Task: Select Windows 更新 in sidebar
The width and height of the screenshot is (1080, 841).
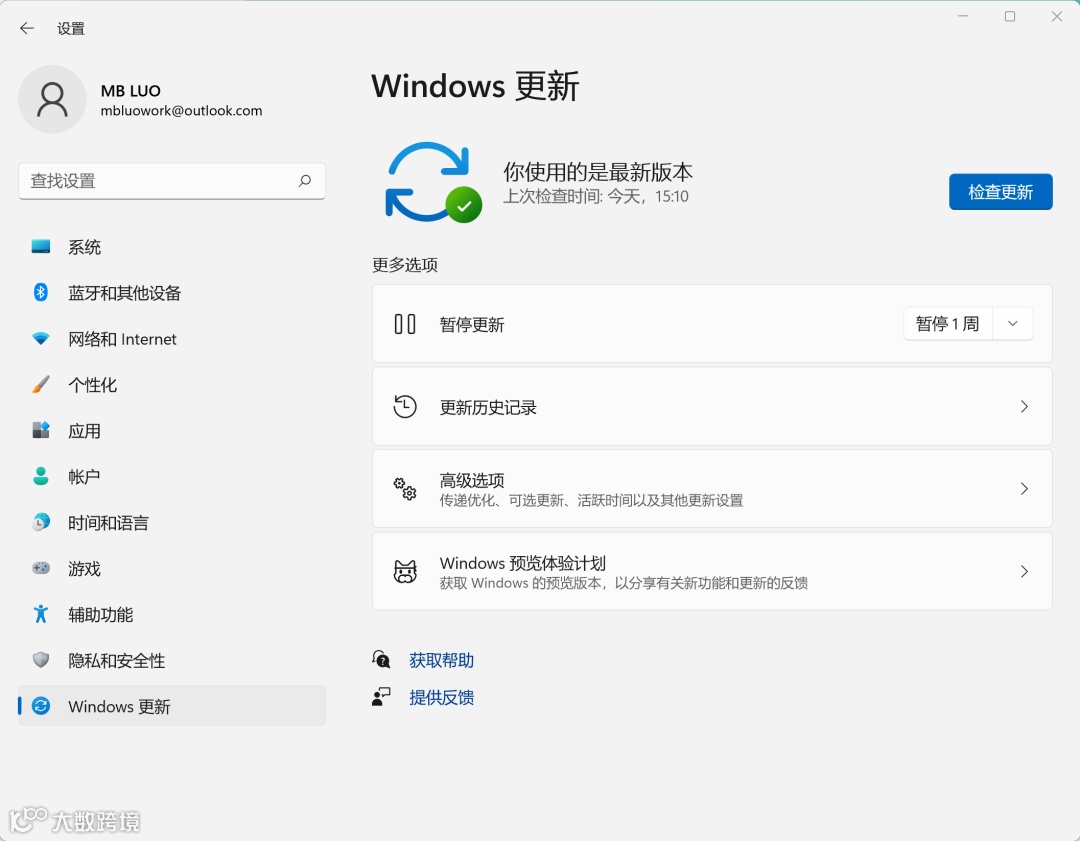Action: pyautogui.click(x=172, y=705)
